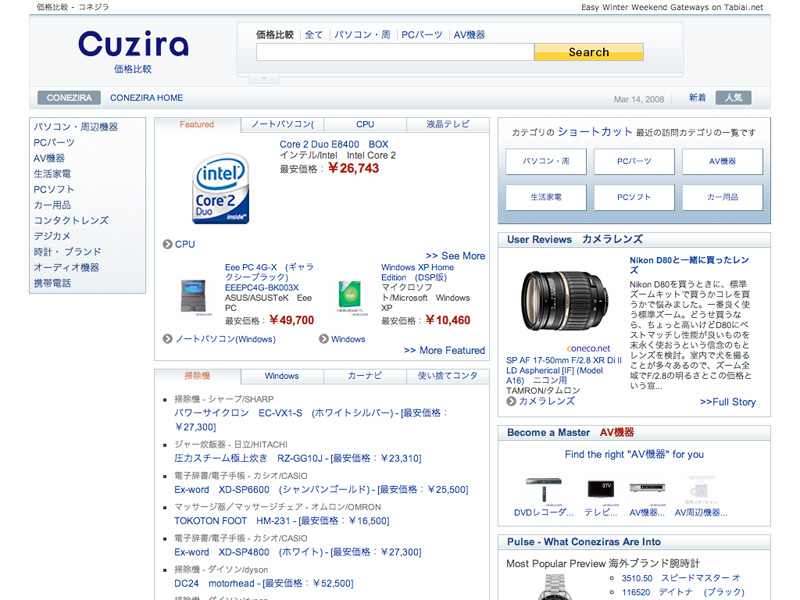Select the パソコン・周 search filter

pyautogui.click(x=362, y=35)
